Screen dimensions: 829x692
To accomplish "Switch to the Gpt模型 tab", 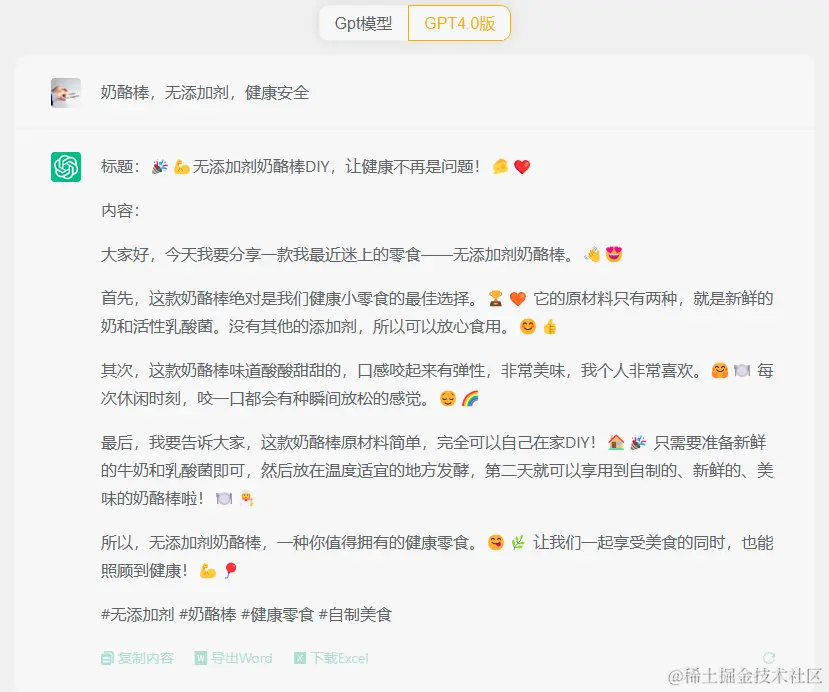I will [364, 22].
